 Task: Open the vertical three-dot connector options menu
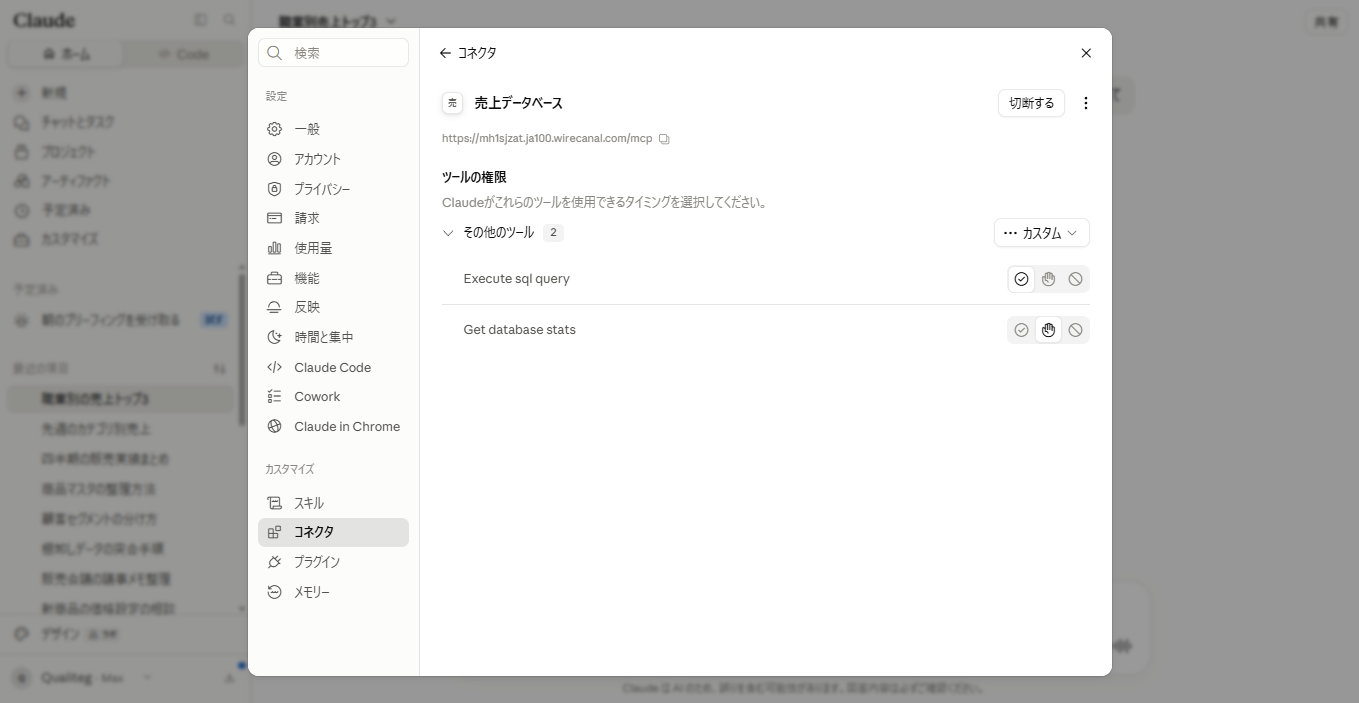point(1086,103)
